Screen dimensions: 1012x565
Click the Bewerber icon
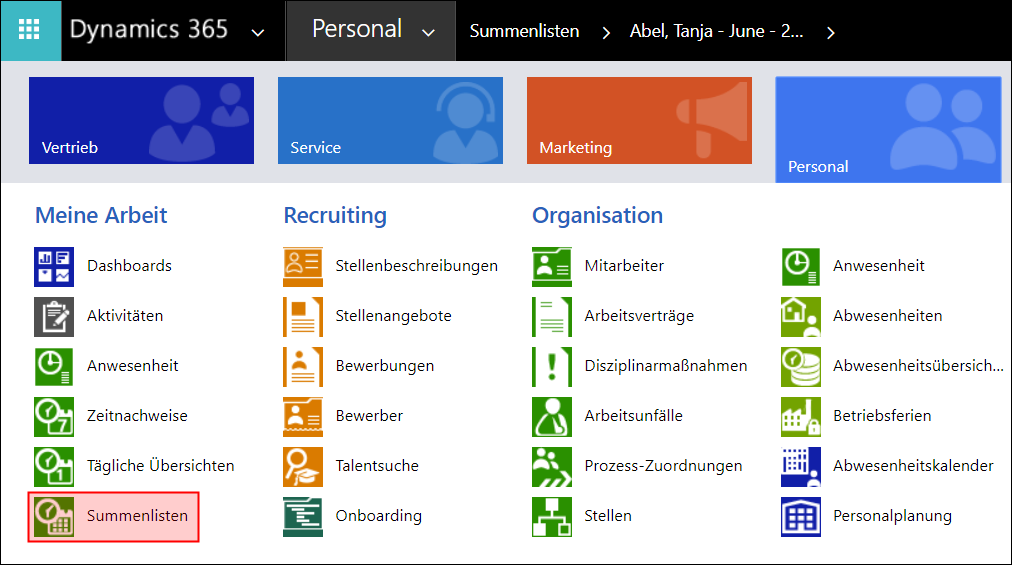[x=303, y=416]
